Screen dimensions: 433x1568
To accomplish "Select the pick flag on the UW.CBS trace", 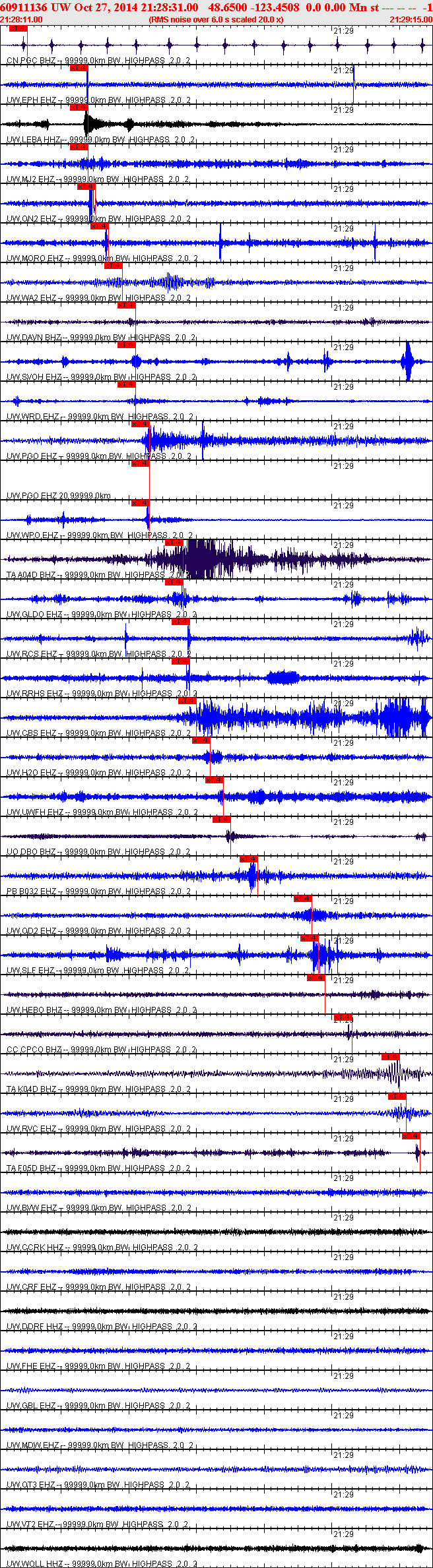I will click(187, 701).
